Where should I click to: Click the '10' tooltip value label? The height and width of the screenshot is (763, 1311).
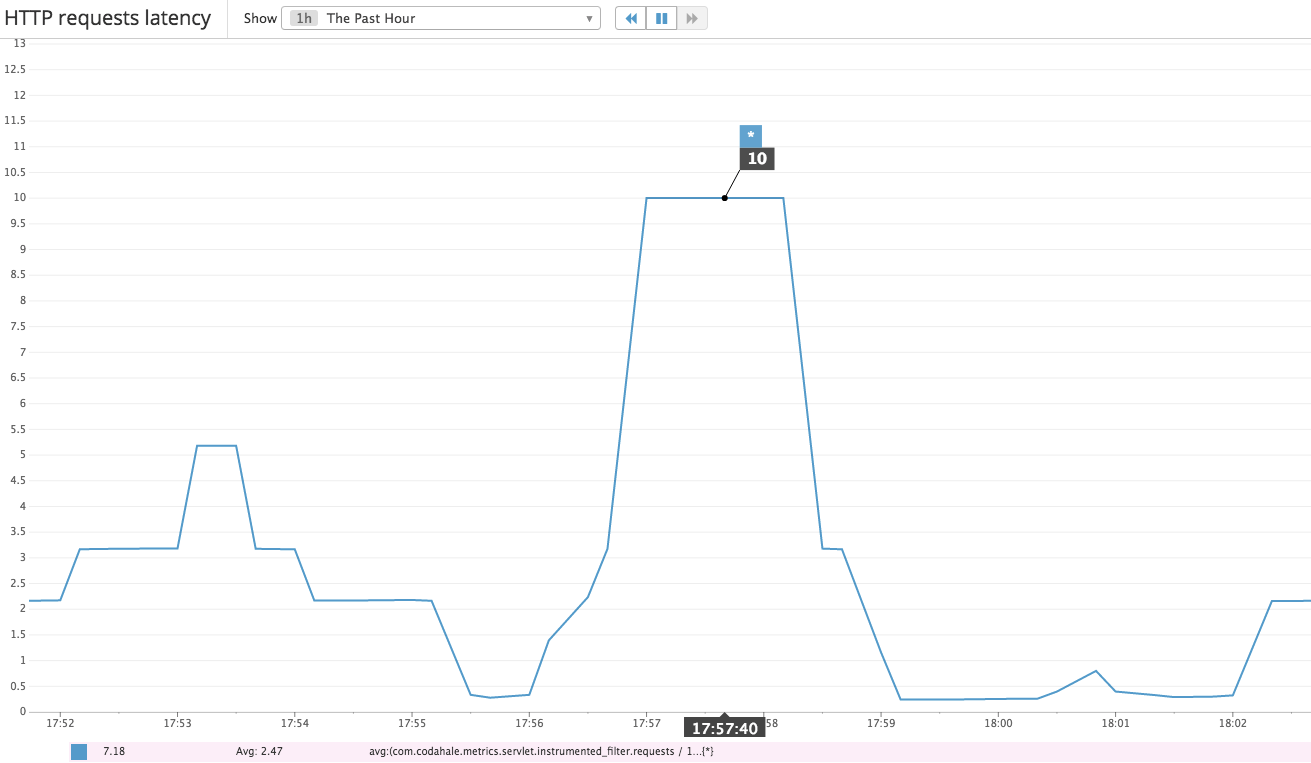click(757, 159)
